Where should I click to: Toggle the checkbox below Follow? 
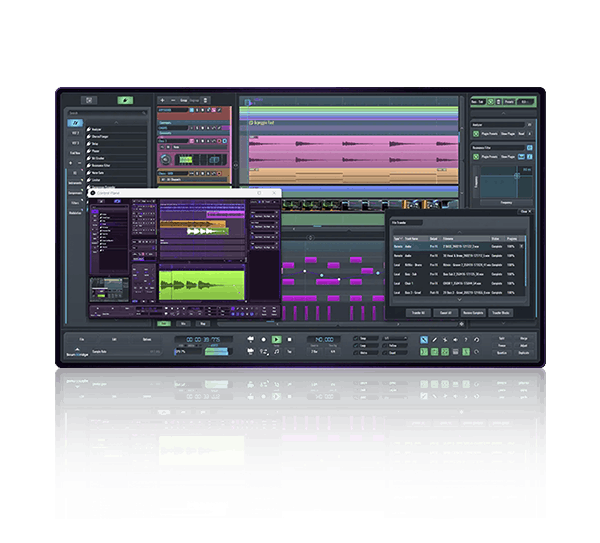pos(385,352)
